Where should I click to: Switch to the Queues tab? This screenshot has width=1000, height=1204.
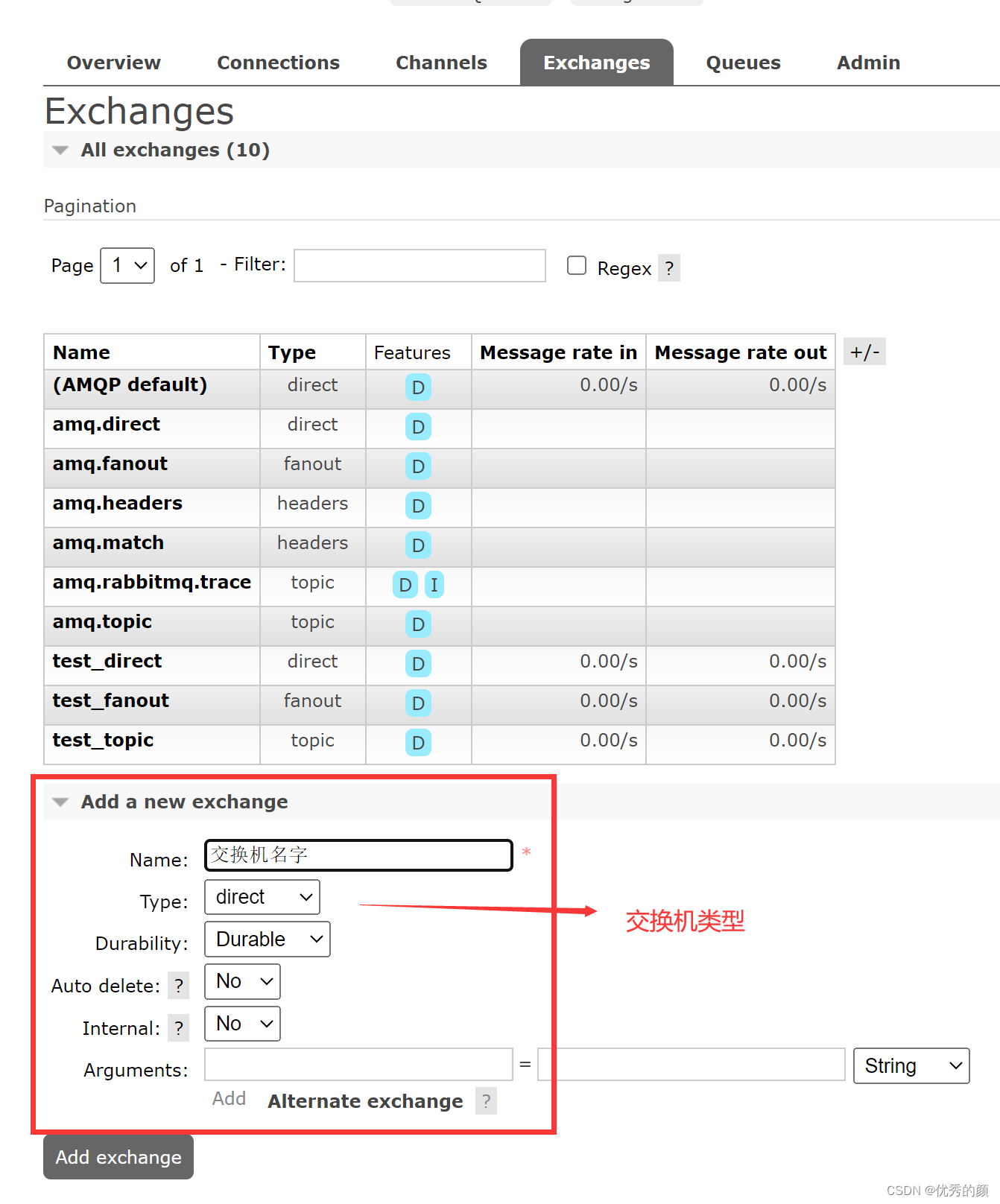744,63
